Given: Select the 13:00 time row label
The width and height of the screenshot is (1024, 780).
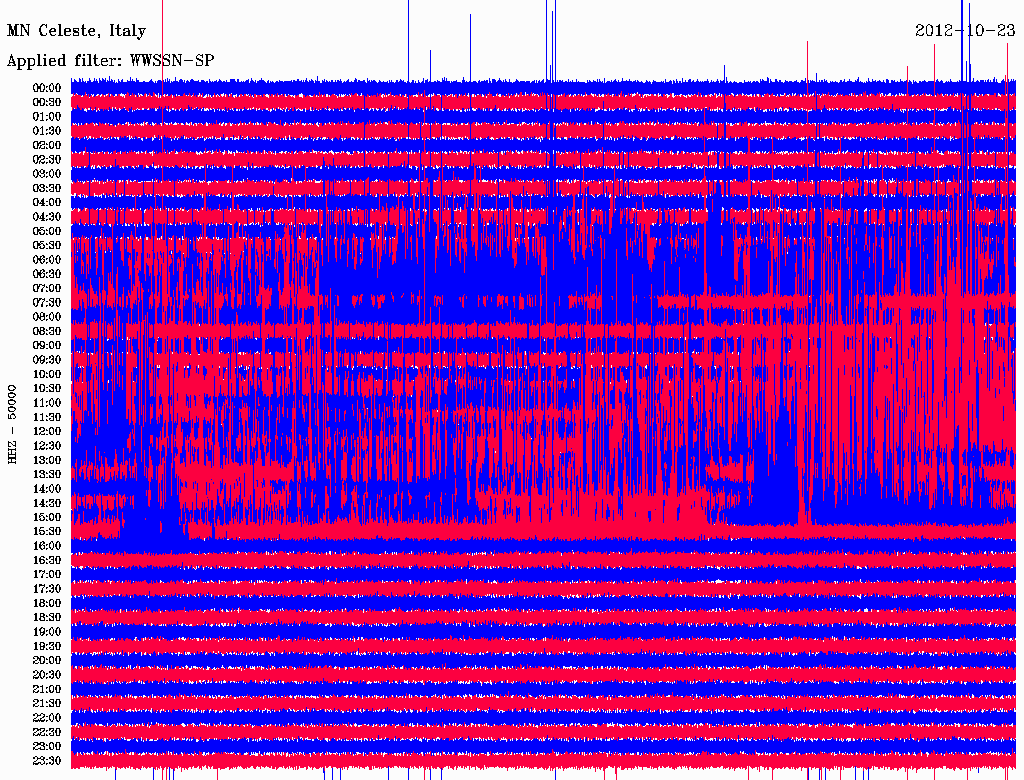Looking at the screenshot, I should (47, 461).
